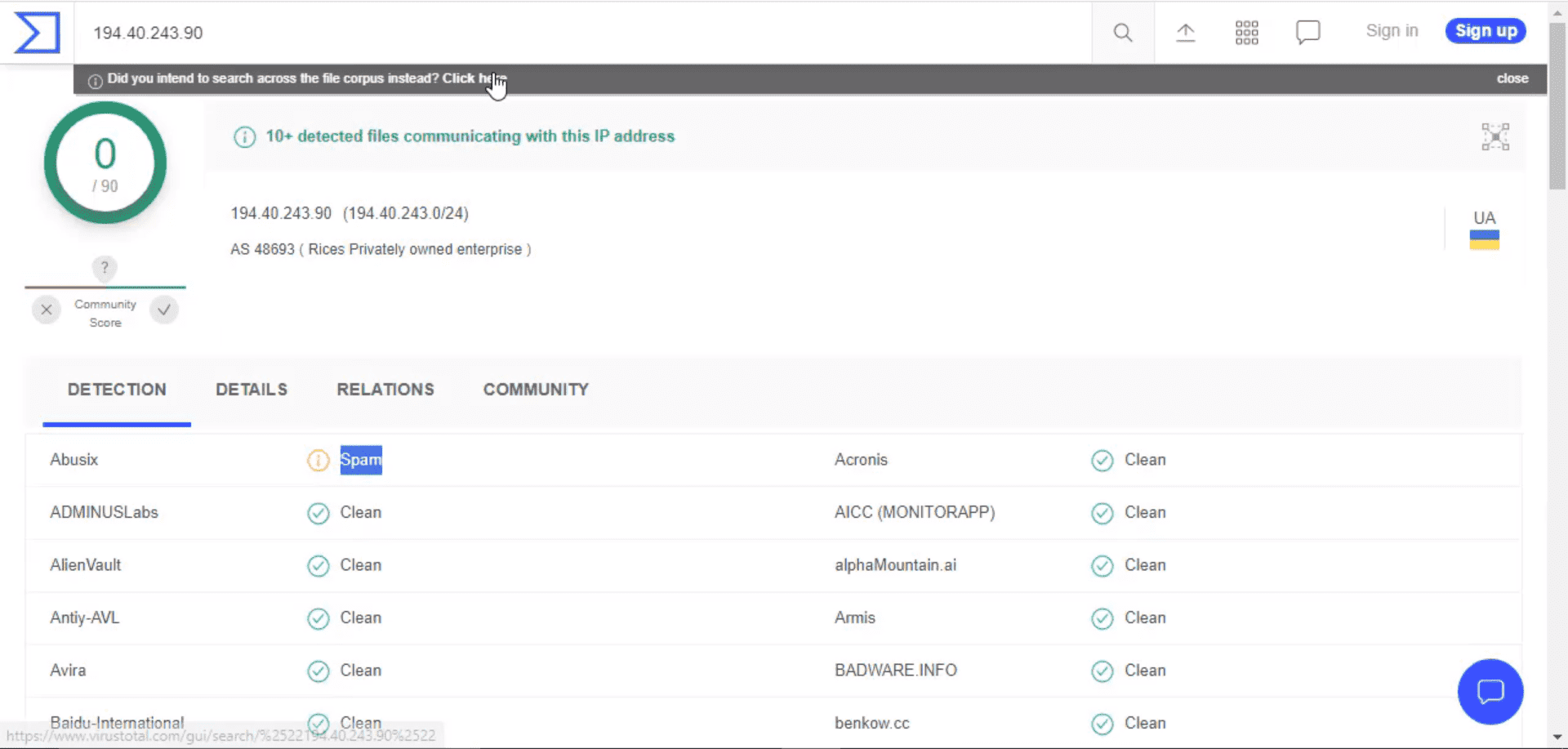Image resolution: width=1568 pixels, height=749 pixels.
Task: Switch to the DETAILS tab
Action: pyautogui.click(x=252, y=390)
